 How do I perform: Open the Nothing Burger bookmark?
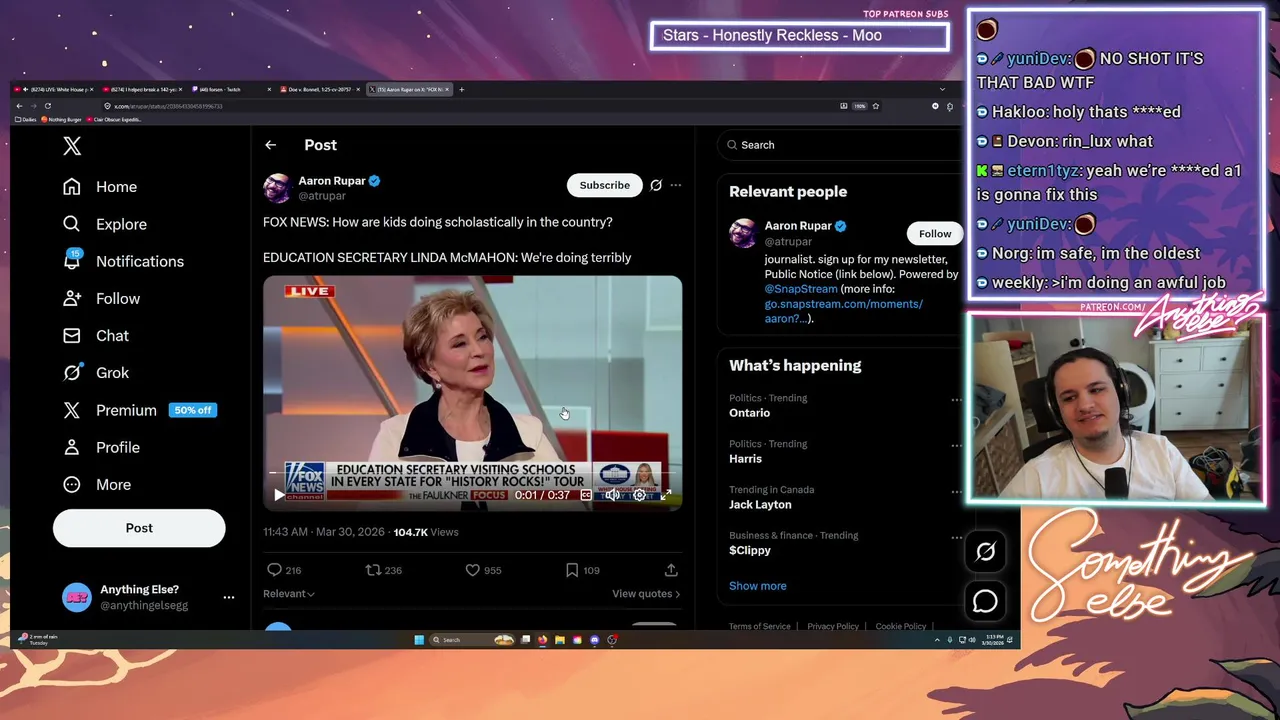[62, 119]
